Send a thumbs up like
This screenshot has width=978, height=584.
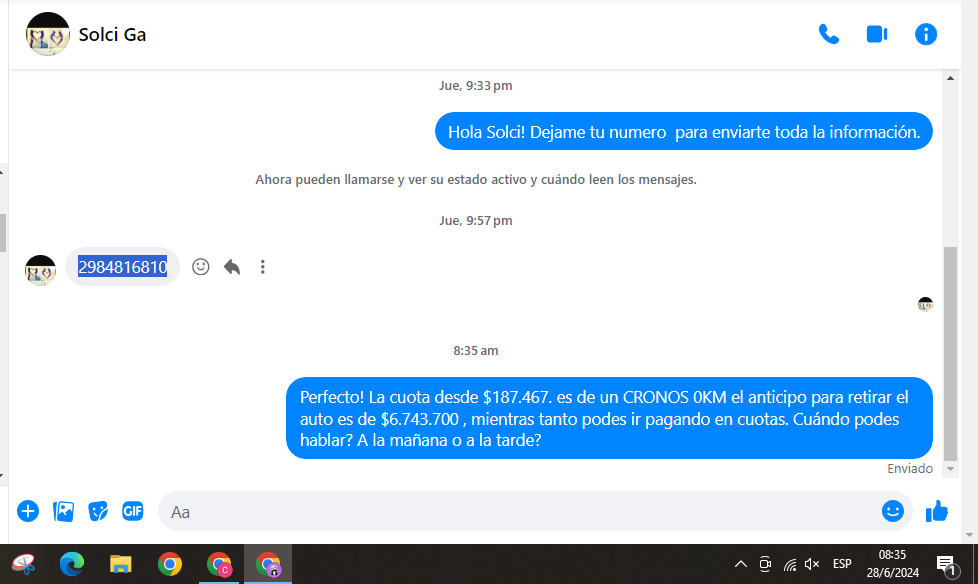point(937,512)
